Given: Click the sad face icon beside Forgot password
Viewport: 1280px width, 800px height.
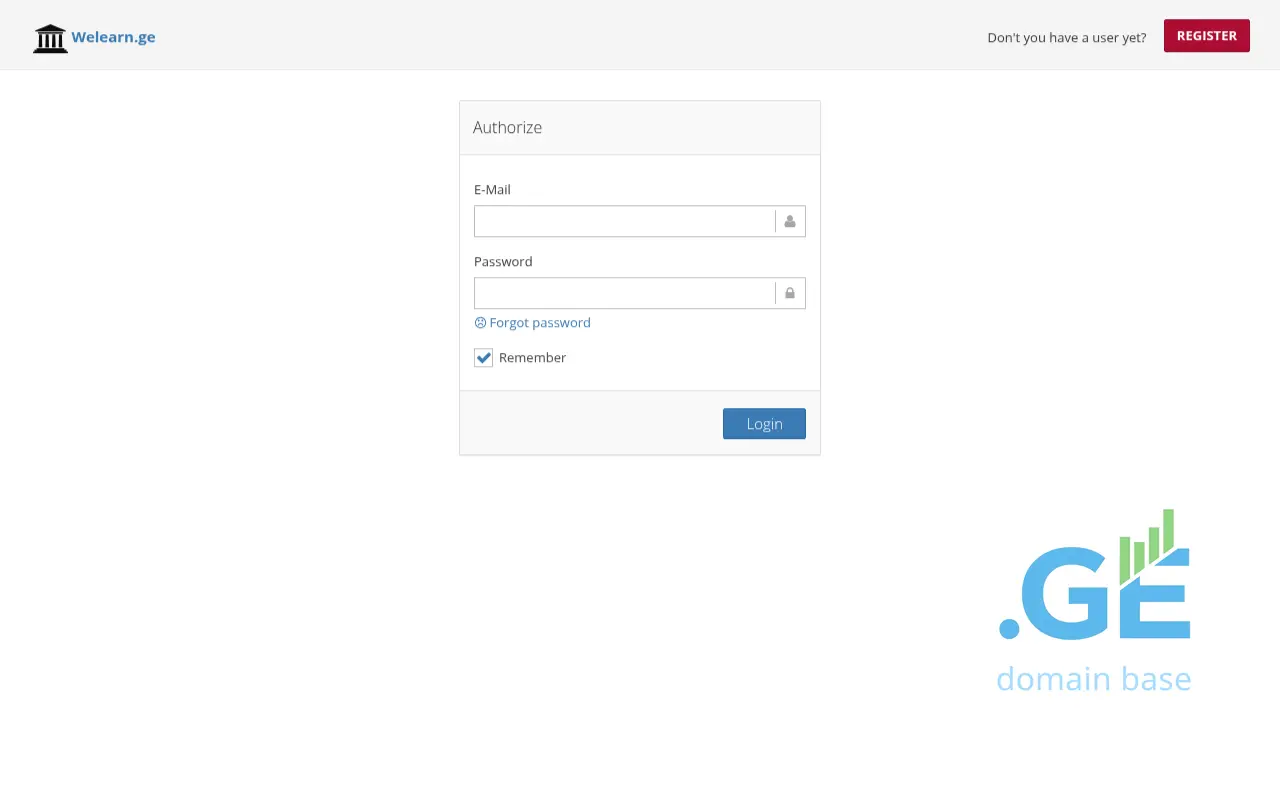Looking at the screenshot, I should point(480,323).
